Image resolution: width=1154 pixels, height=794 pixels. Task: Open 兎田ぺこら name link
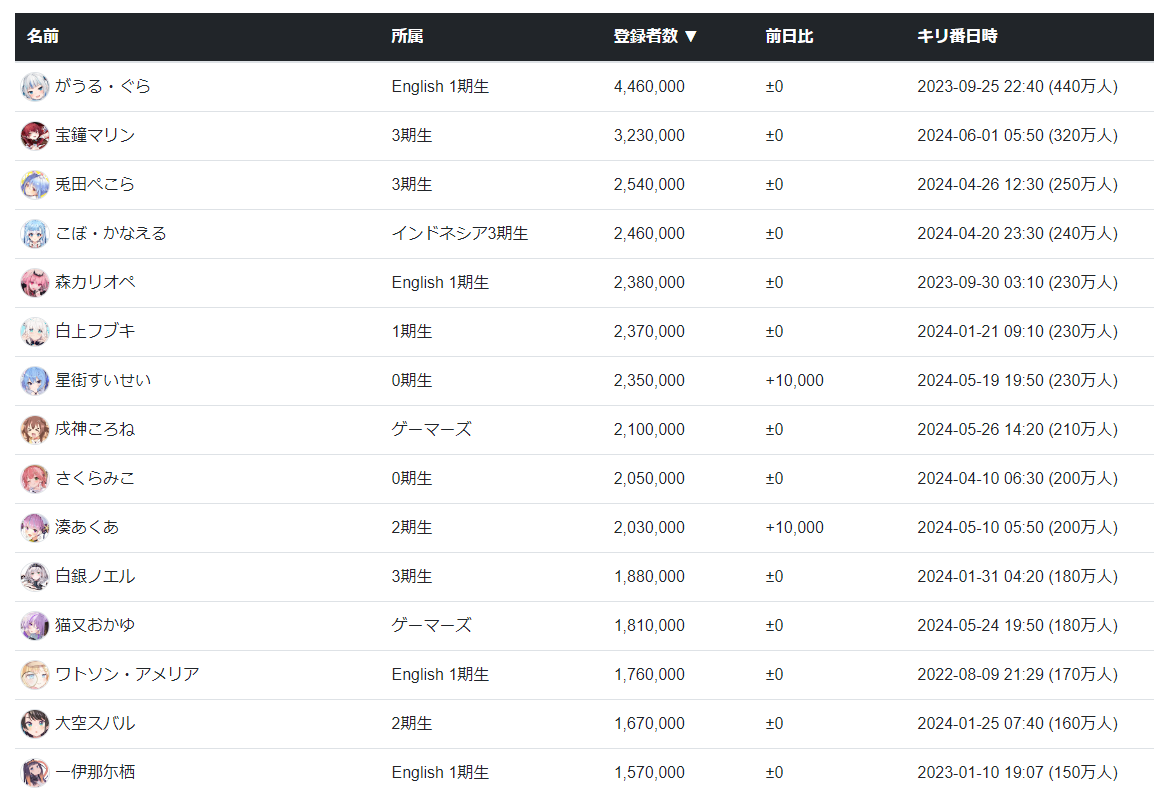pos(95,184)
